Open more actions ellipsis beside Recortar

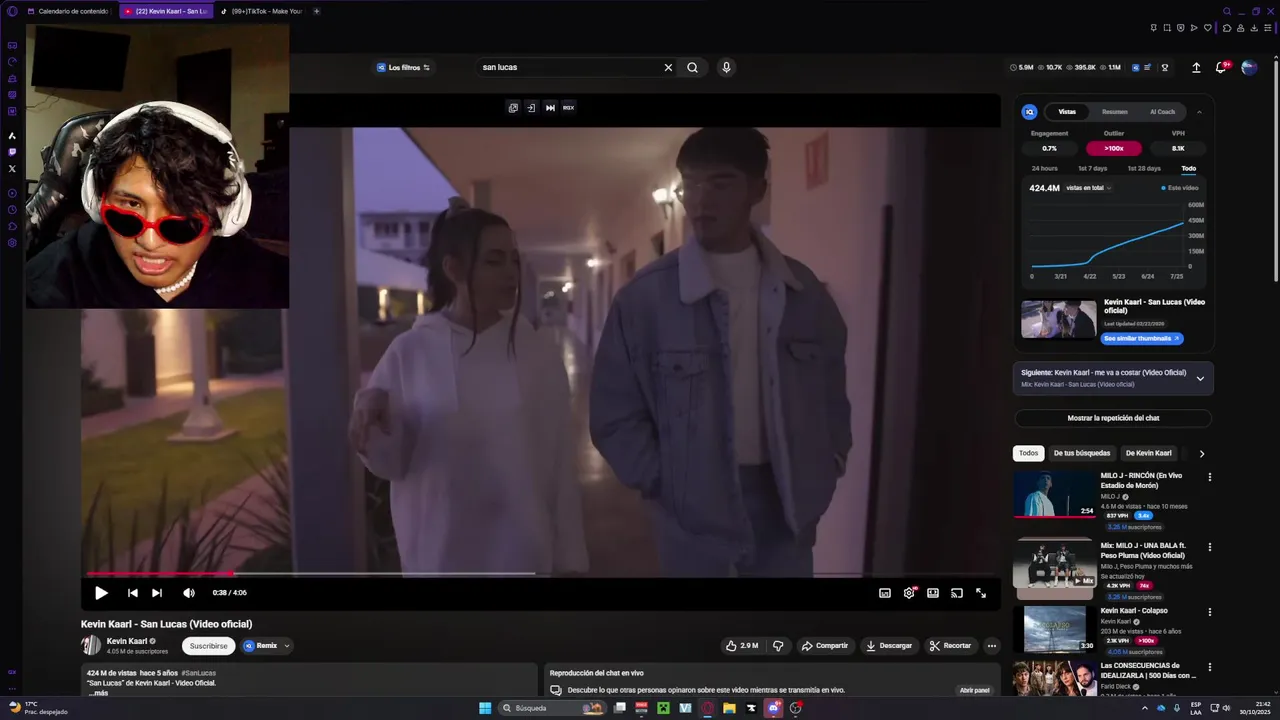pos(992,646)
